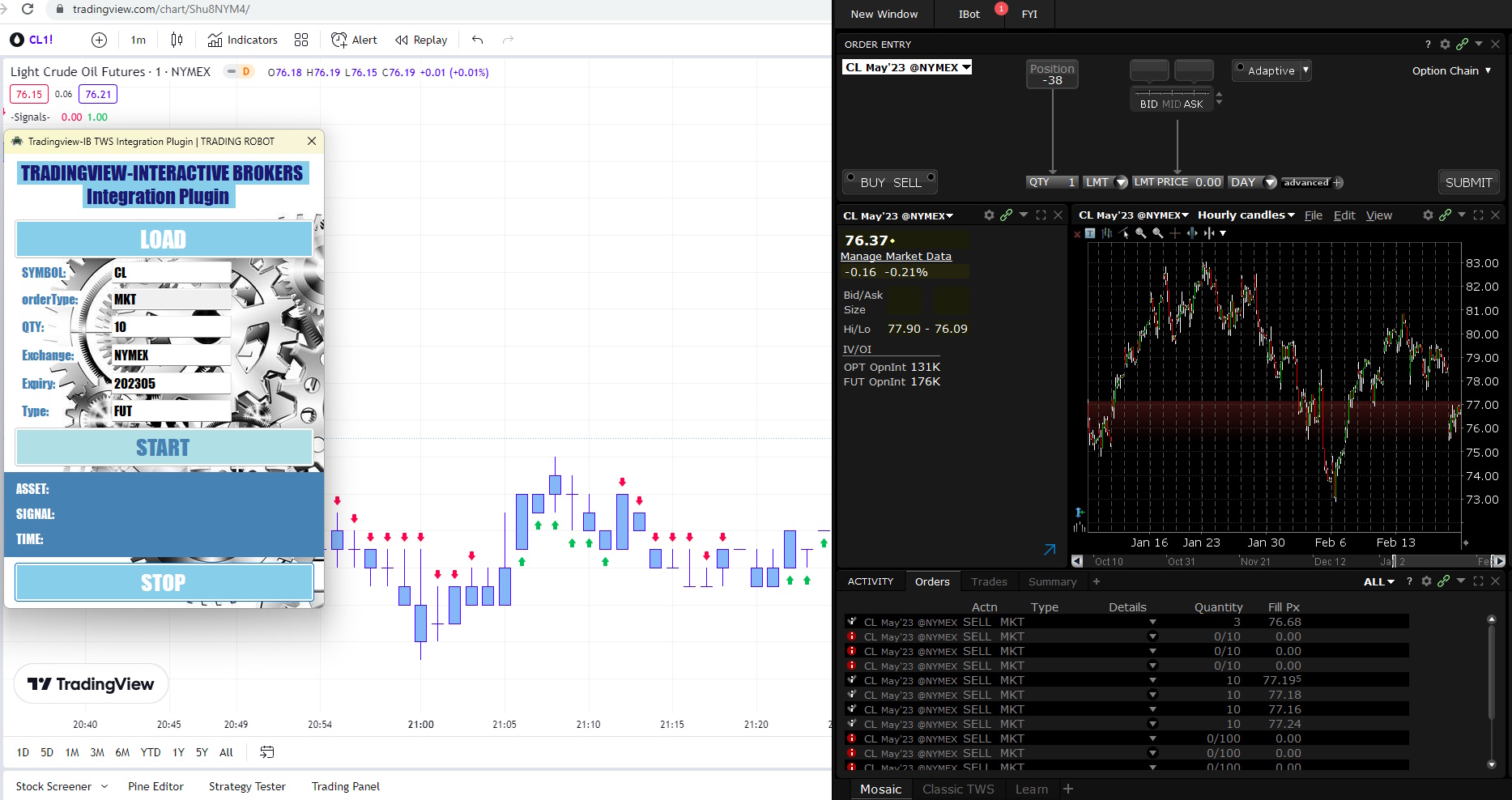
Task: Change bar type in TWS chart toolbar
Action: 1106,233
